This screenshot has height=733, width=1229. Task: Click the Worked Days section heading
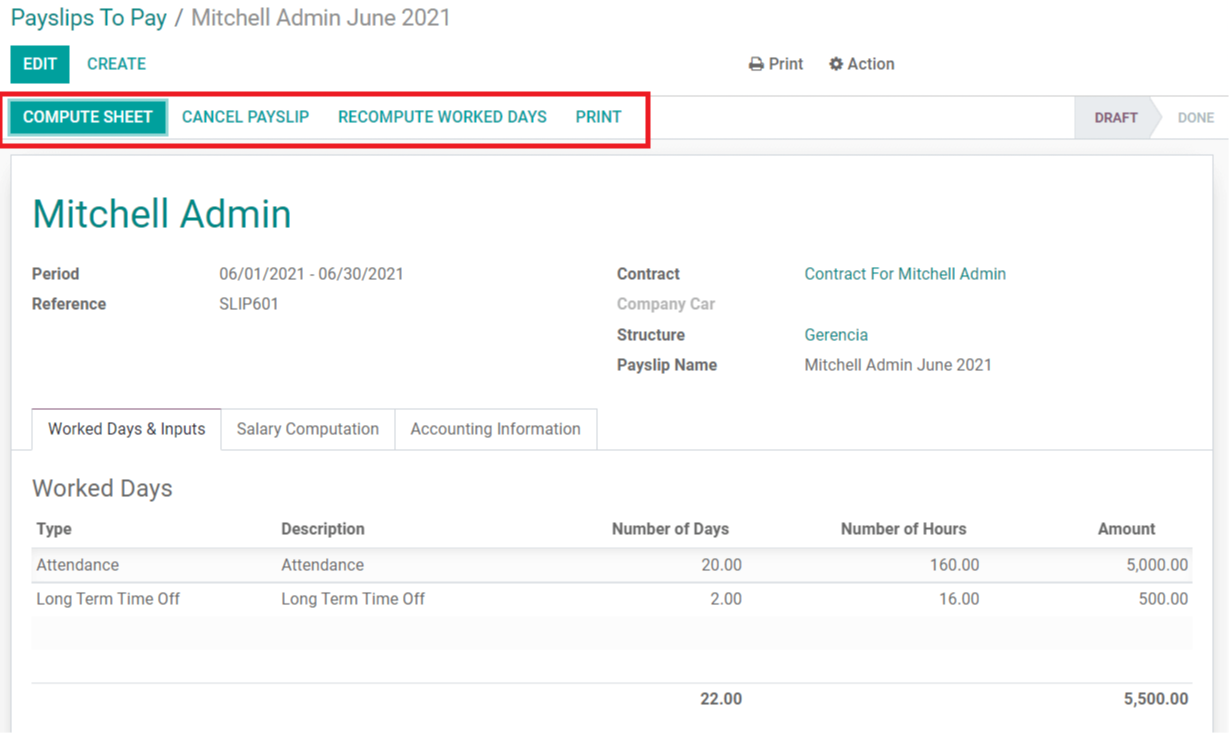coord(102,488)
